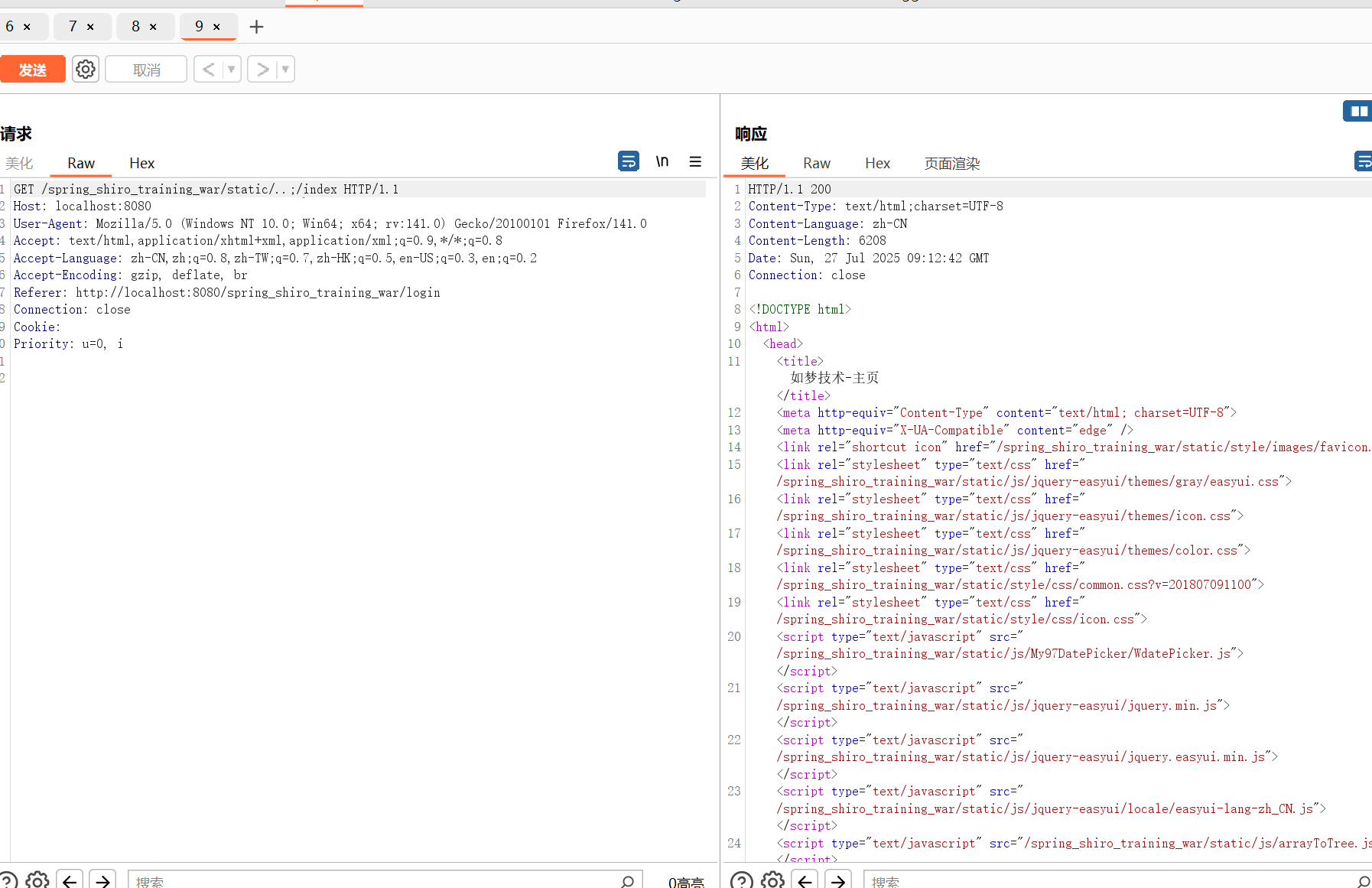Image resolution: width=1372 pixels, height=888 pixels.
Task: Switch response panel to Hex view
Action: pyautogui.click(x=877, y=163)
